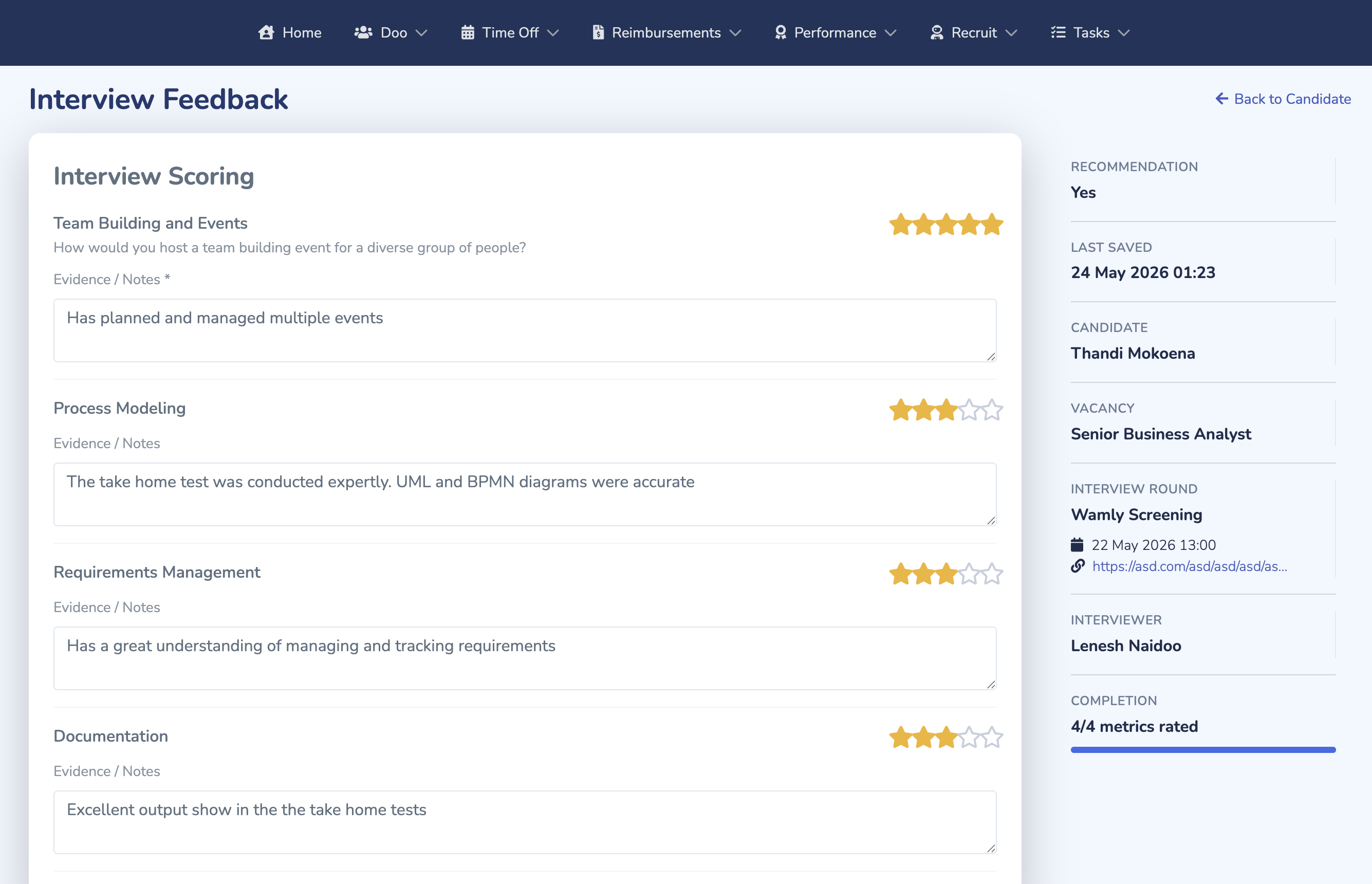Expand the Doo dropdown chevron
The width and height of the screenshot is (1372, 884).
[x=421, y=33]
